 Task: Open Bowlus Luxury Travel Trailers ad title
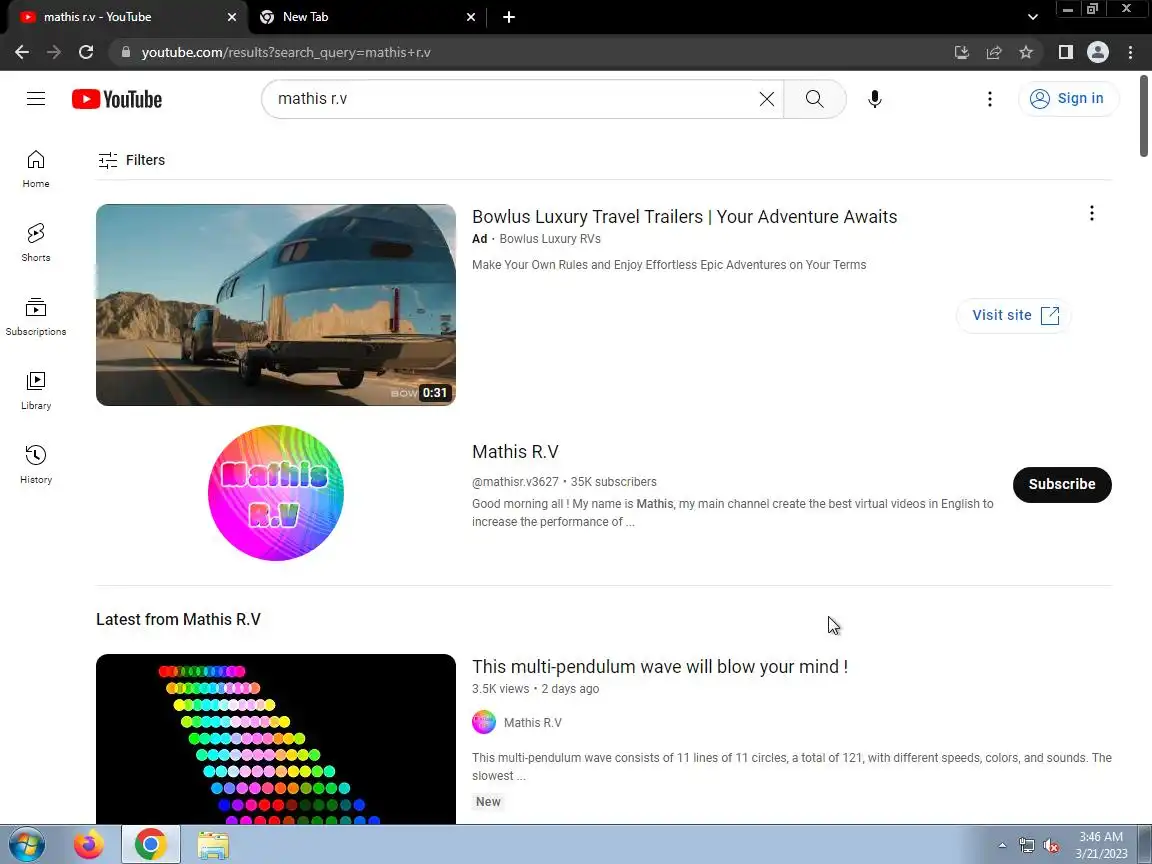point(684,217)
